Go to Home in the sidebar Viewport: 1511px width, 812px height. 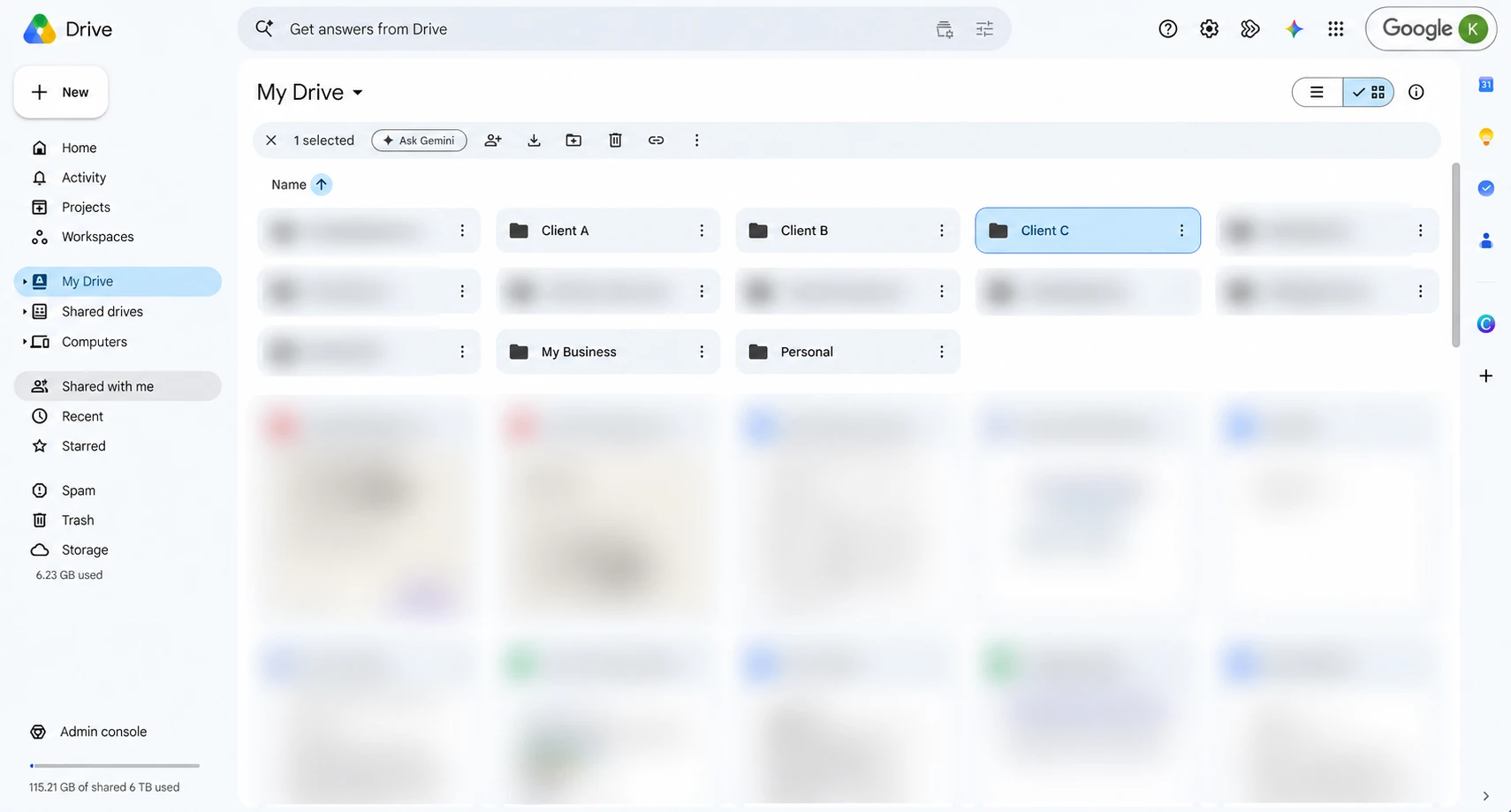point(118,148)
